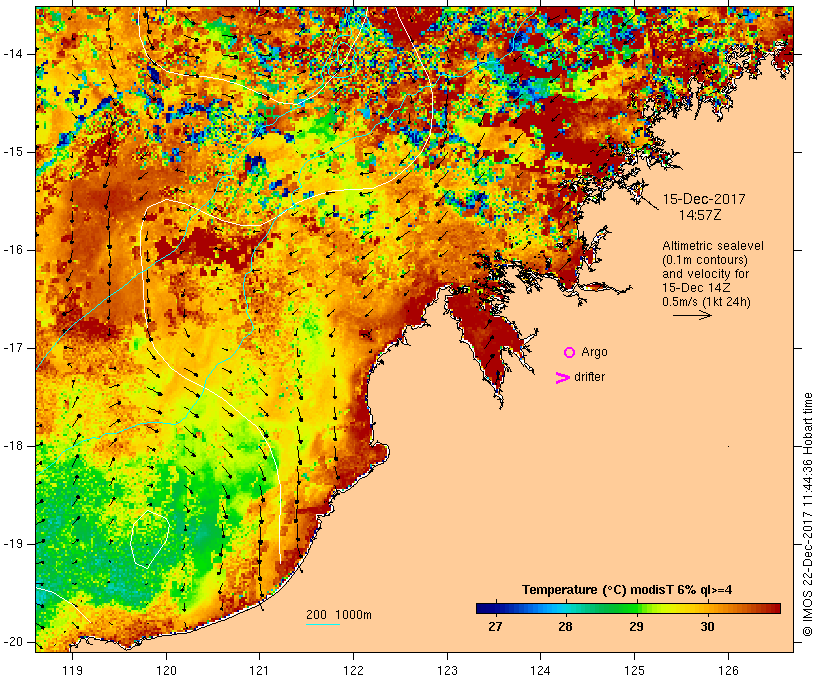Viewport: 820px width, 680px height.
Task: Click the temperature color bar
Action: click(628, 608)
